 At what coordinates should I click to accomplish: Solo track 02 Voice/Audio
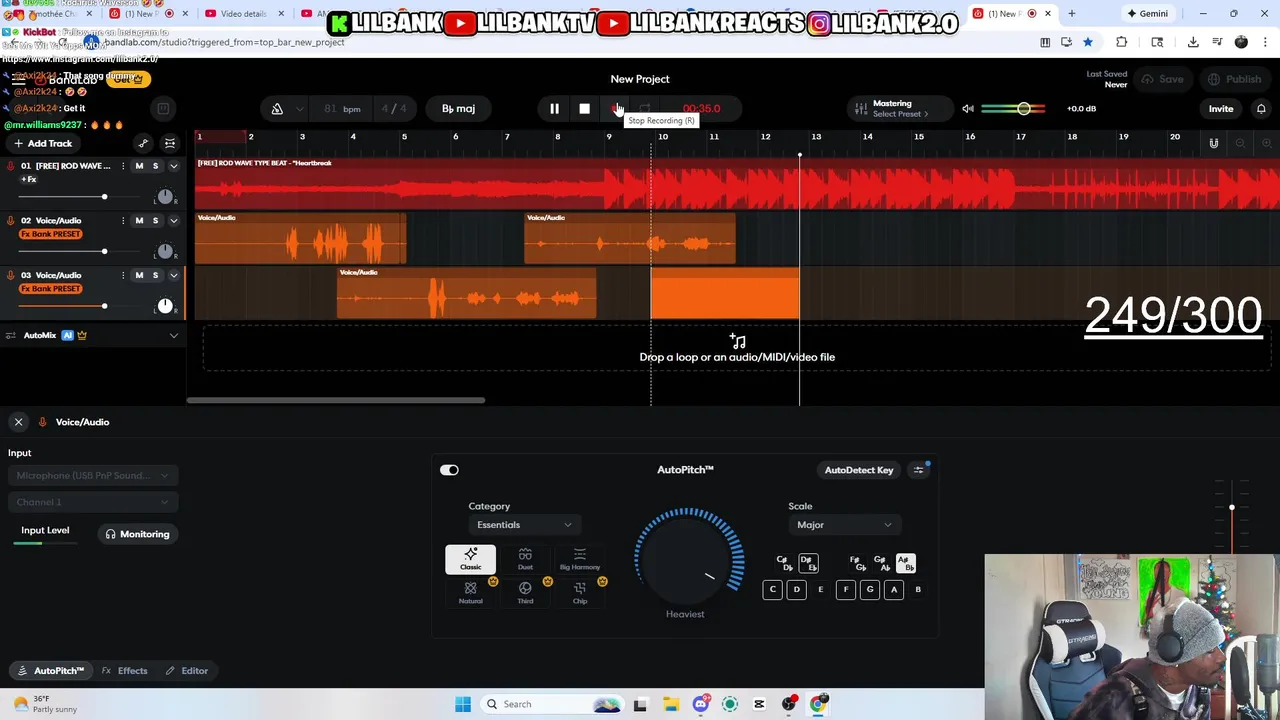pyautogui.click(x=155, y=221)
